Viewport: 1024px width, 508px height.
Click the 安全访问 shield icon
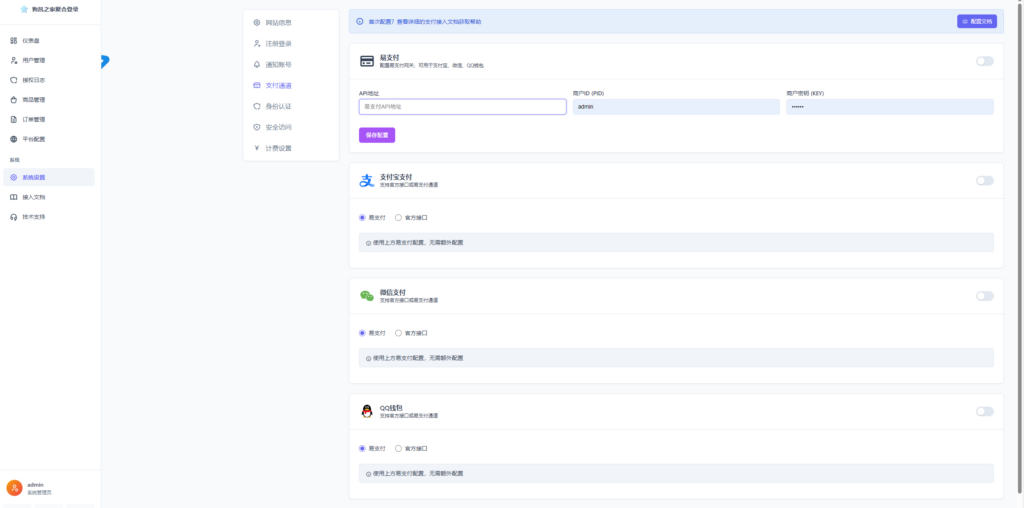point(257,127)
